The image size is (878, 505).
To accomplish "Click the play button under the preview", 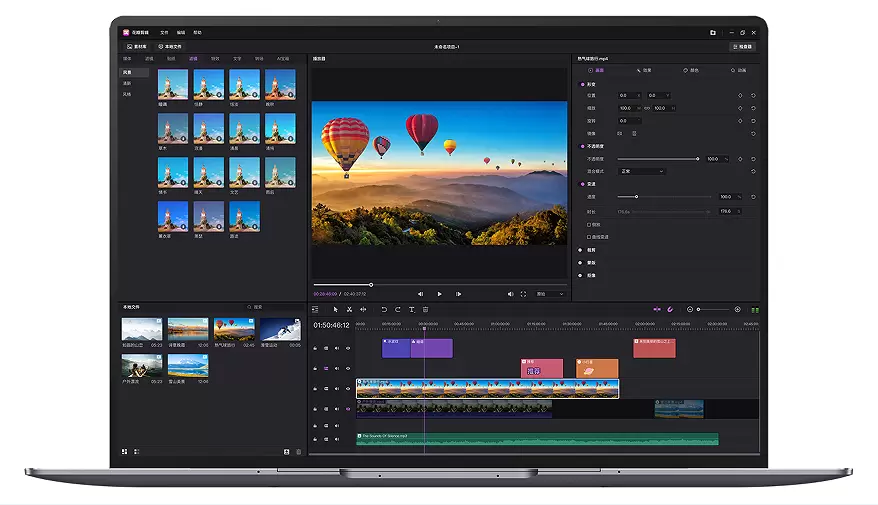I will [x=439, y=294].
